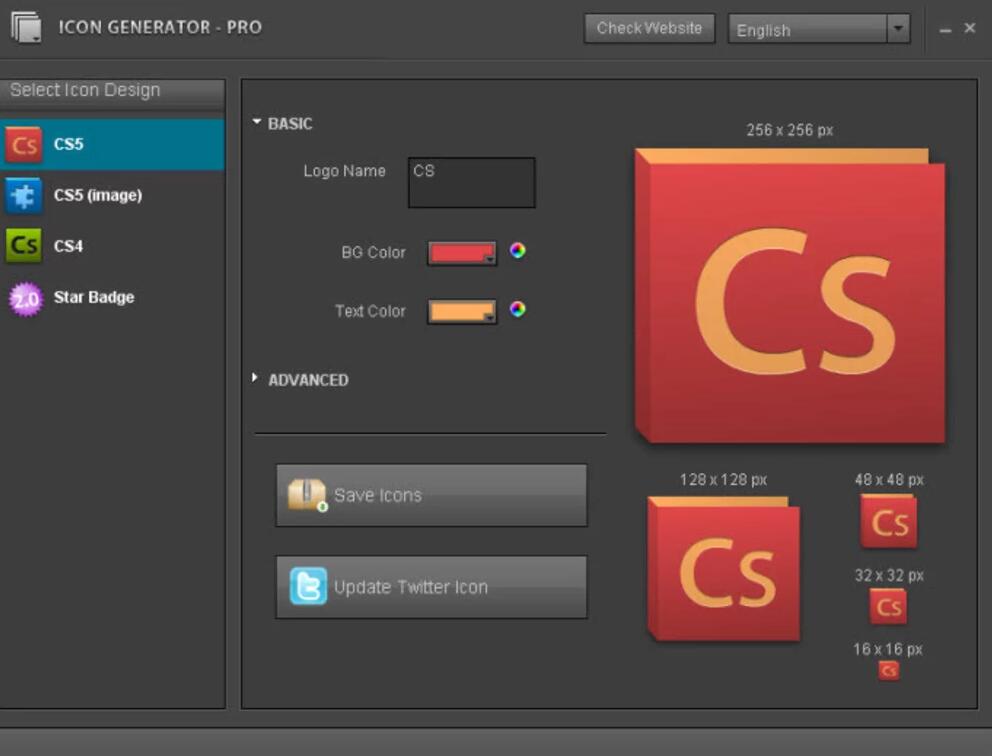Collapse the BASIC section triangle

click(x=256, y=121)
